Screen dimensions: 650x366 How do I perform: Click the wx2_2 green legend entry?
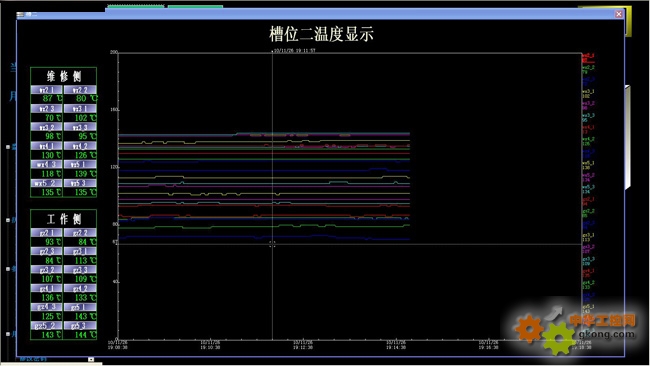point(589,69)
